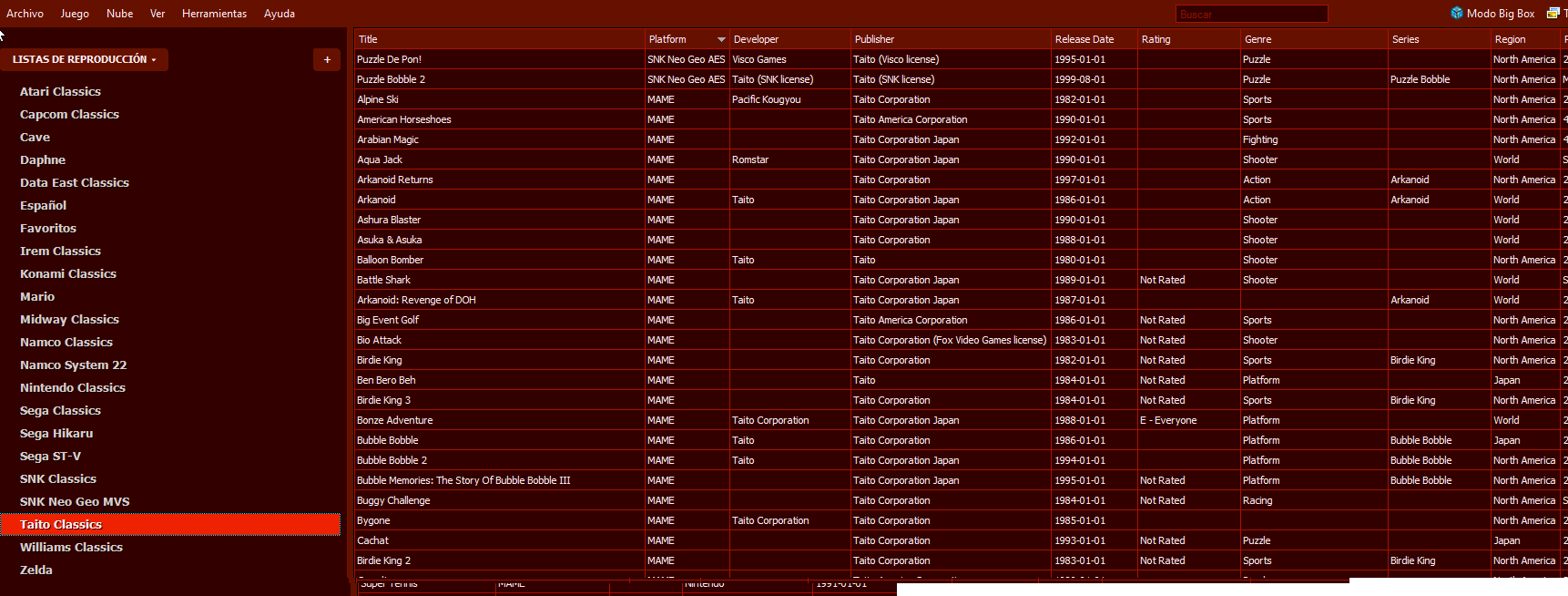Screen dimensions: 1568x596
Task: Select the Arabian Magic game row
Action: pos(961,139)
